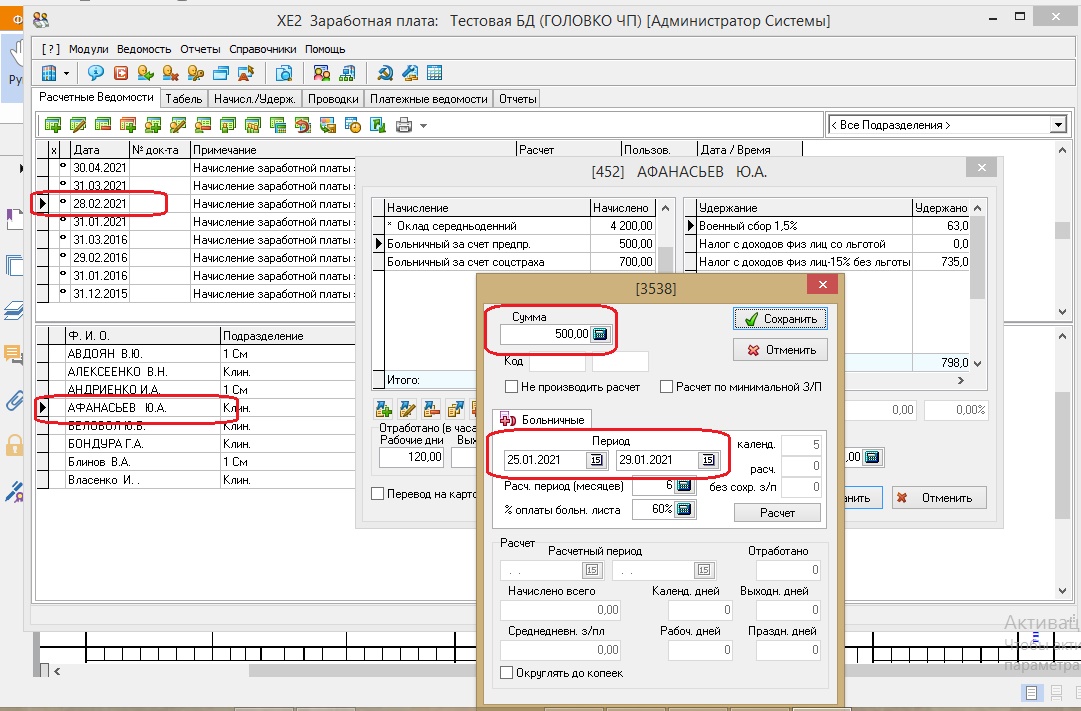Enable the Не производить расчет checkbox
This screenshot has height=711, width=1081.
[x=512, y=387]
